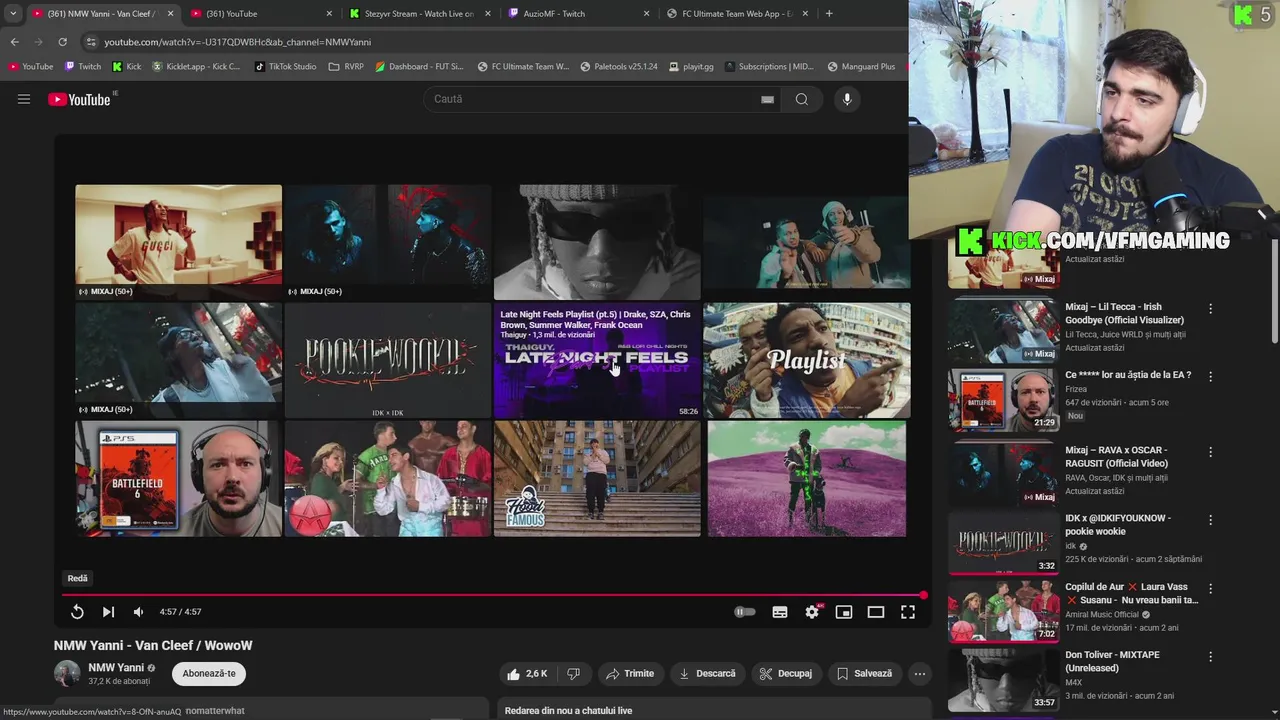Open the NMW Yanni channel avatar
Viewport: 1280px width, 720px height.
(x=67, y=673)
